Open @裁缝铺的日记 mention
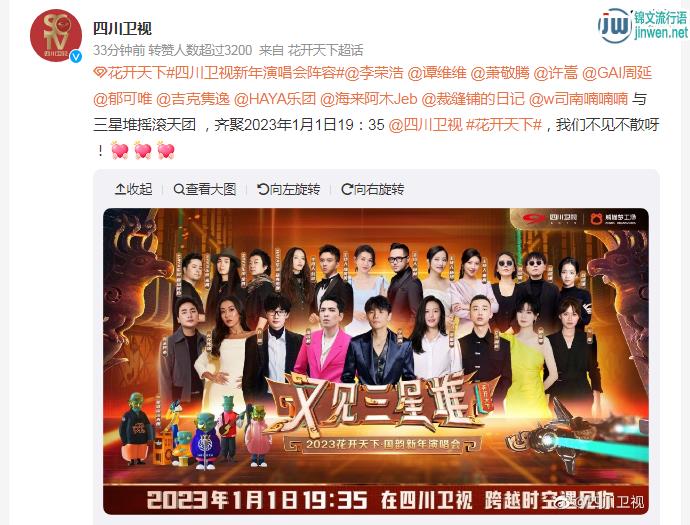The height and width of the screenshot is (525, 690). (x=473, y=99)
